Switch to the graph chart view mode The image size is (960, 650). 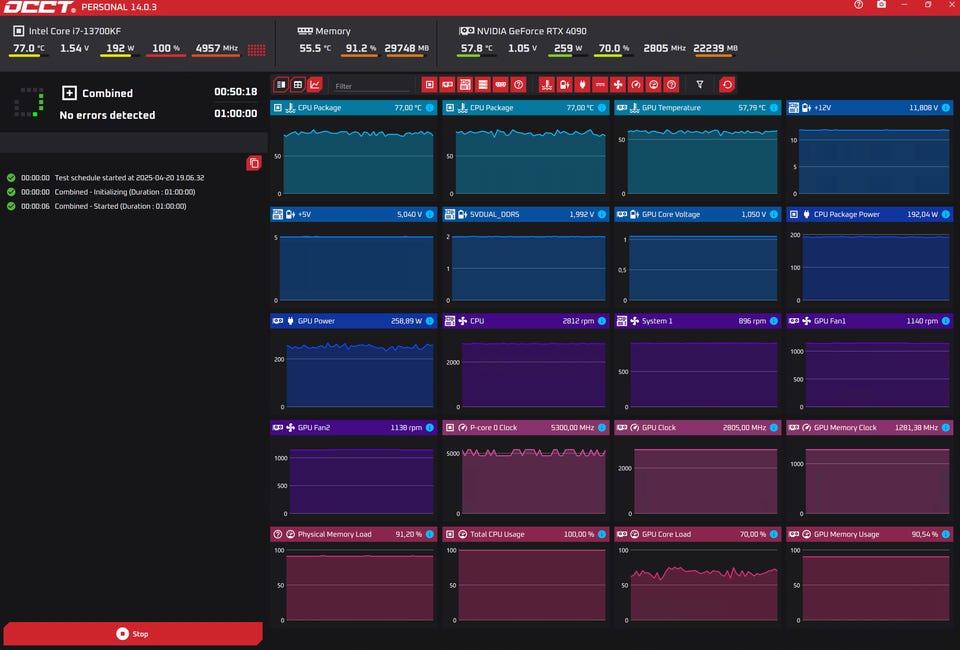(315, 85)
